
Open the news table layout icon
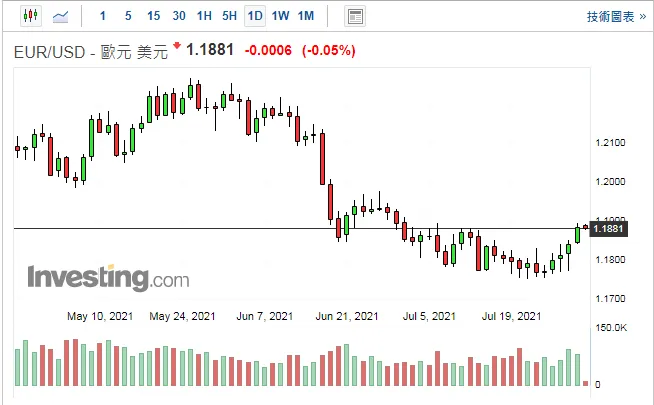[x=355, y=17]
